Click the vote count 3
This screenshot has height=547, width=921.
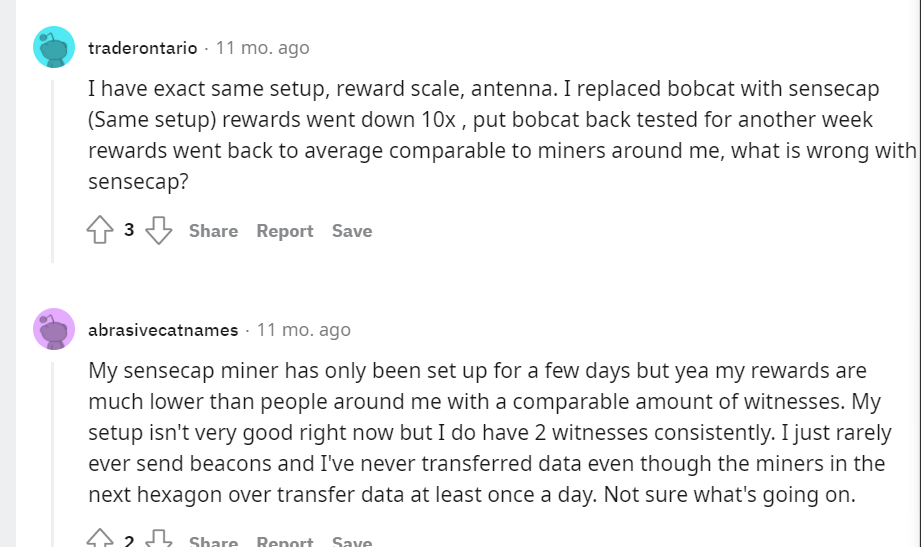pyautogui.click(x=129, y=230)
